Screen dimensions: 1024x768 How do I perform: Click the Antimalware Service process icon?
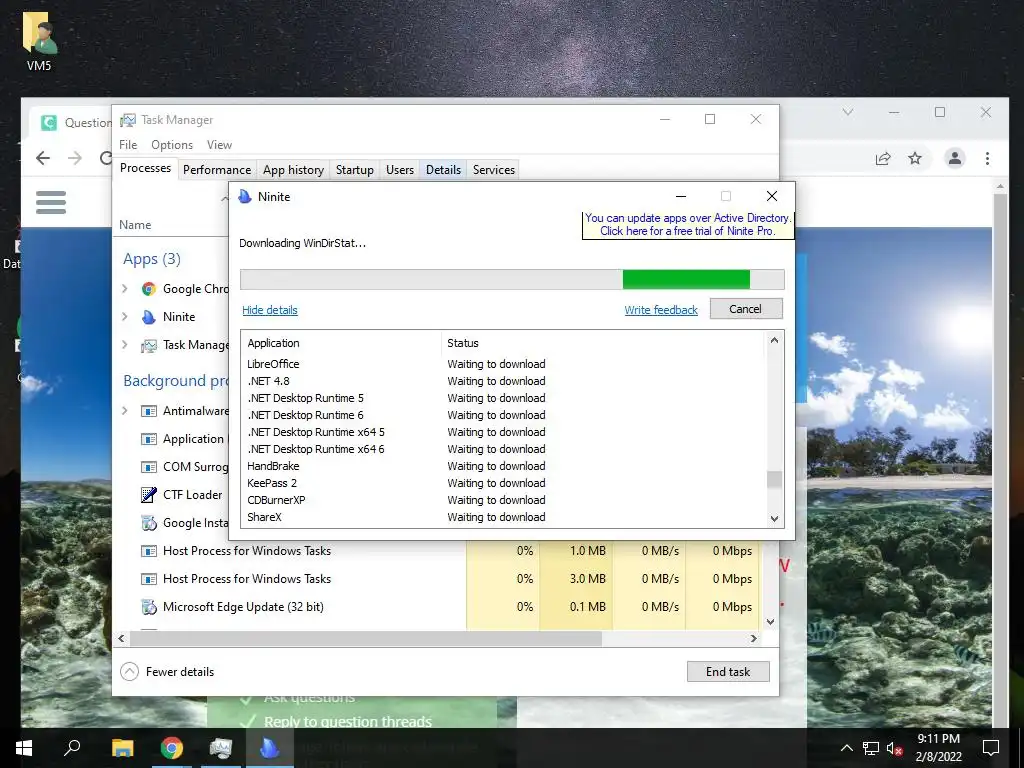pyautogui.click(x=149, y=411)
